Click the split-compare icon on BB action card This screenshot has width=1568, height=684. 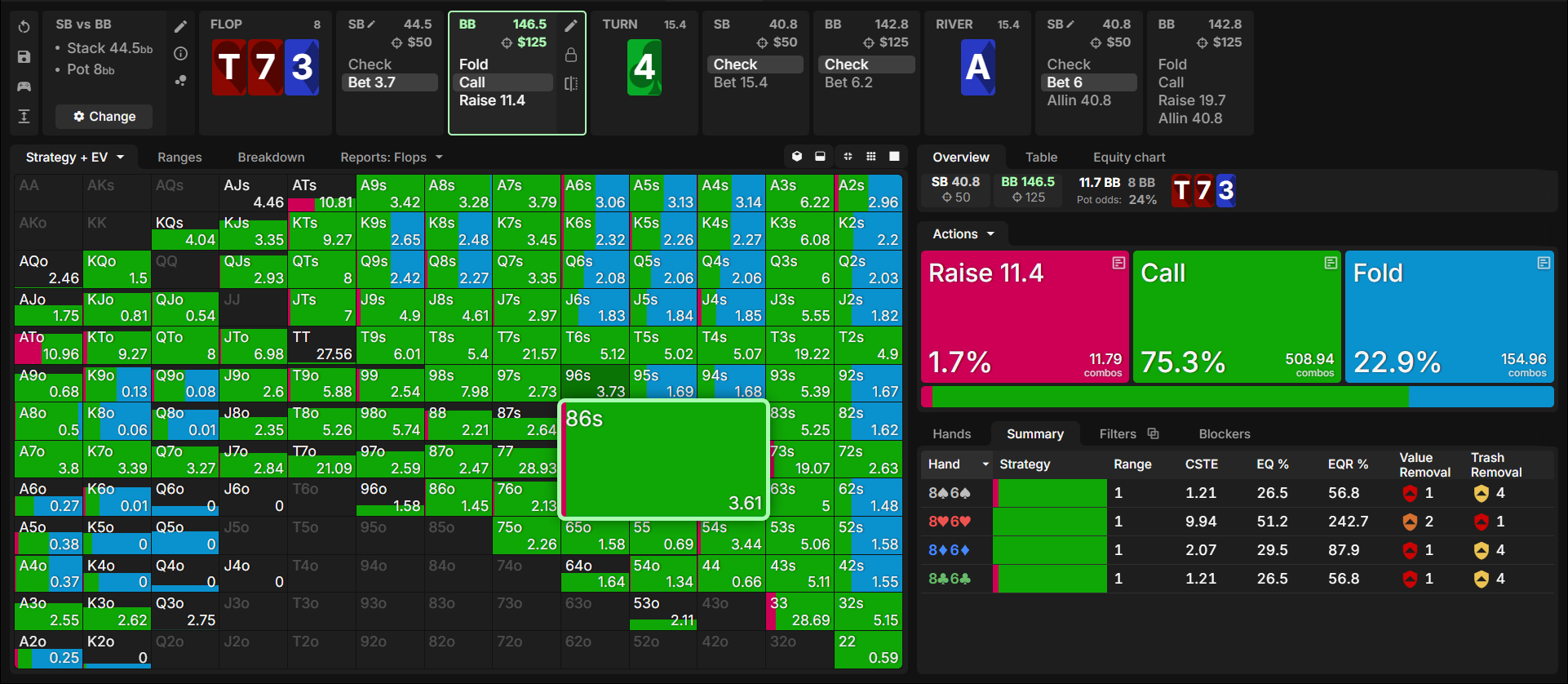click(x=571, y=83)
